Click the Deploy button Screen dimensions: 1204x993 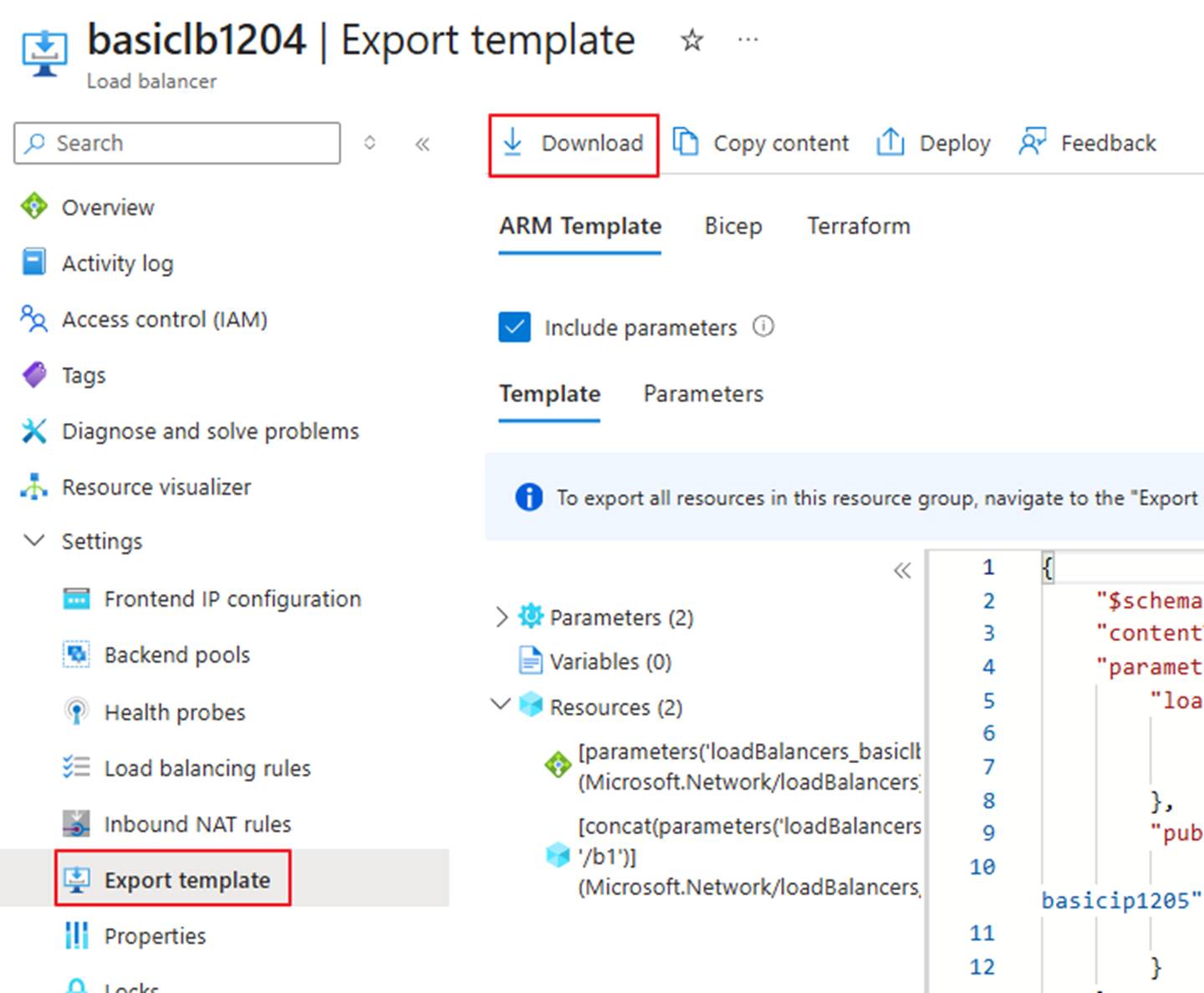pos(934,144)
